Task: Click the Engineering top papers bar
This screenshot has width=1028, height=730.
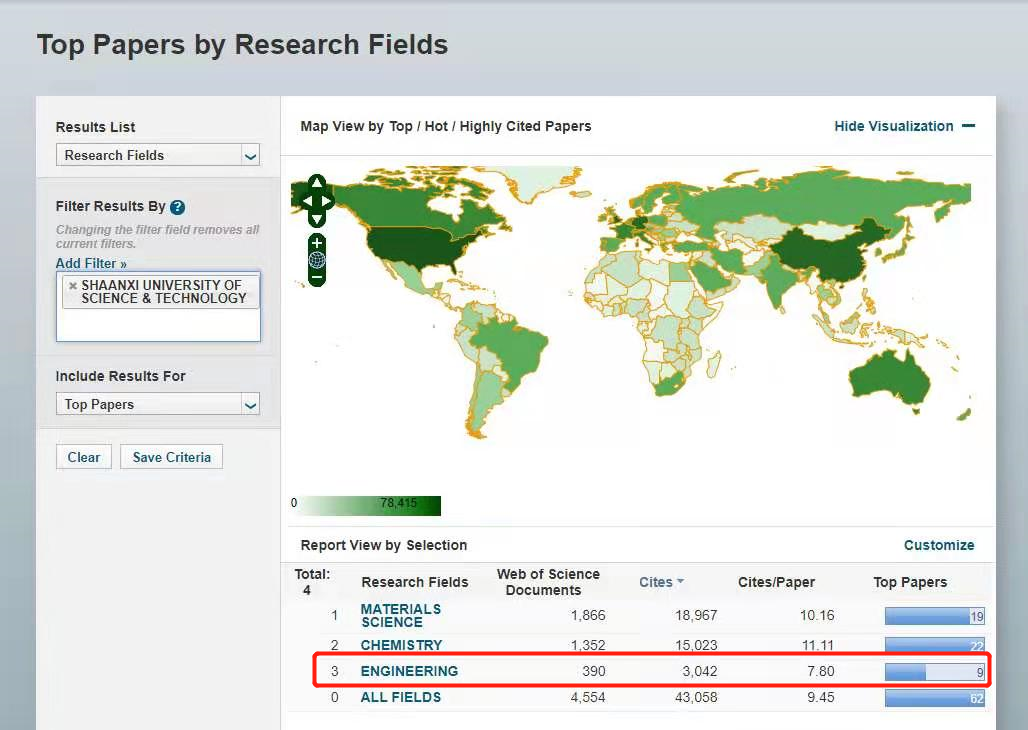Action: [934, 672]
